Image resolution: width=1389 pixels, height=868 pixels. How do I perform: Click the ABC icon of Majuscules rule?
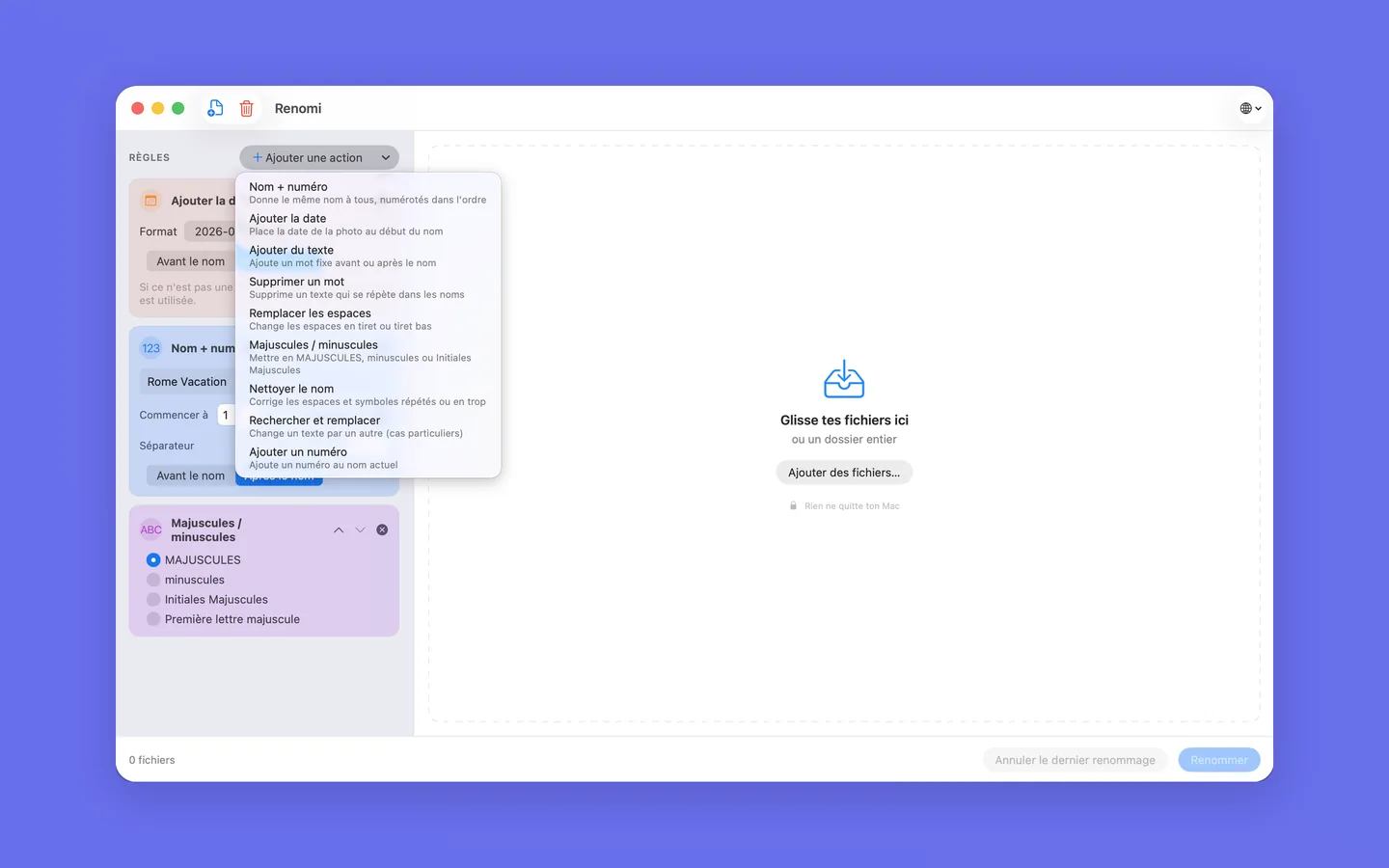[151, 529]
